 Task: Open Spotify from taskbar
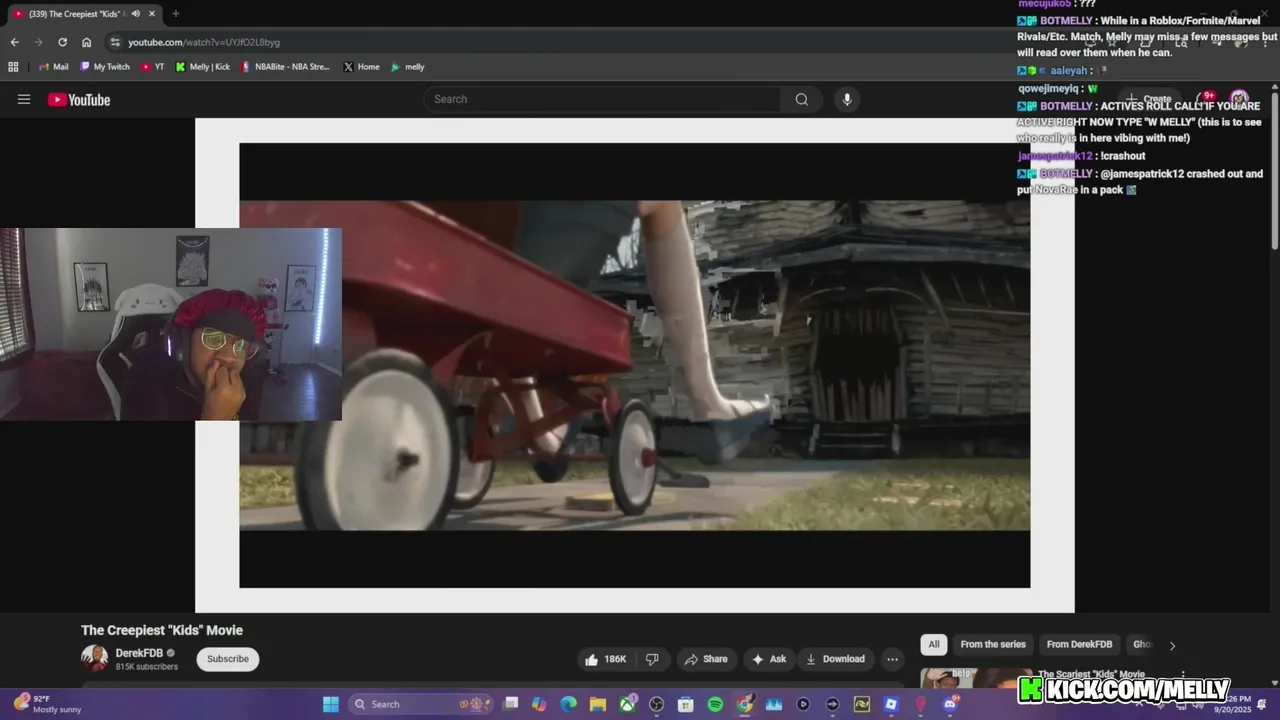(715, 704)
